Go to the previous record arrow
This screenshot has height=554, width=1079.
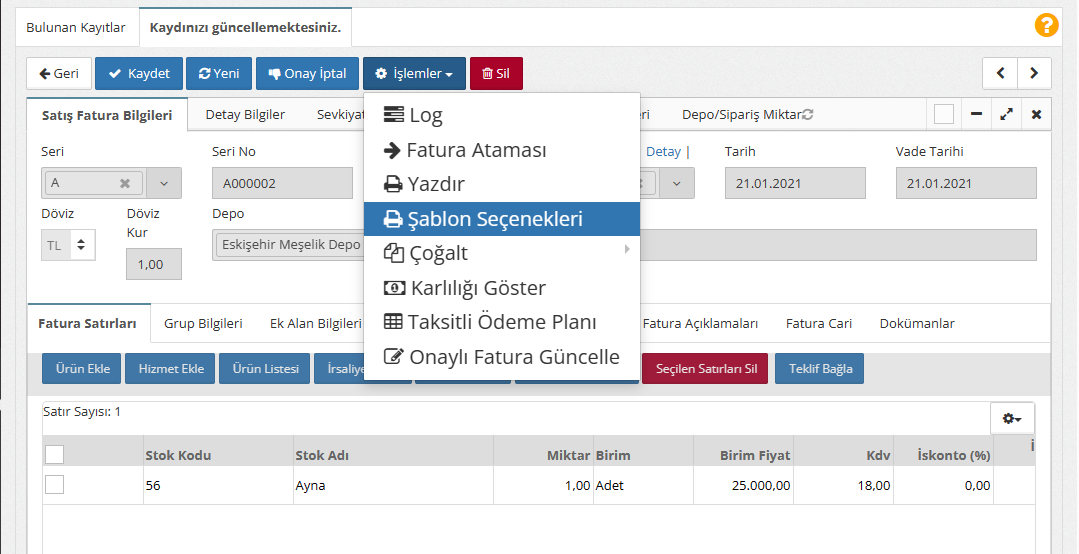1000,73
